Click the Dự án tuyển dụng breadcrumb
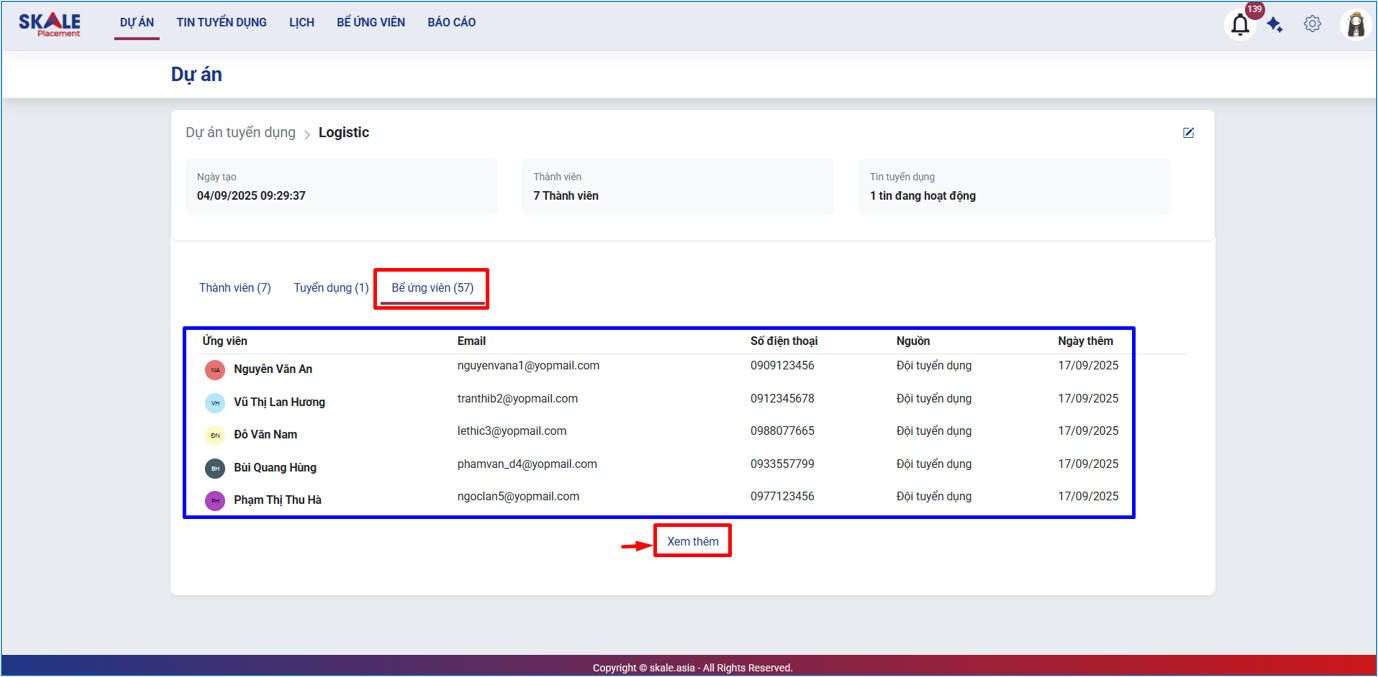This screenshot has width=1378, height=677. pos(240,133)
